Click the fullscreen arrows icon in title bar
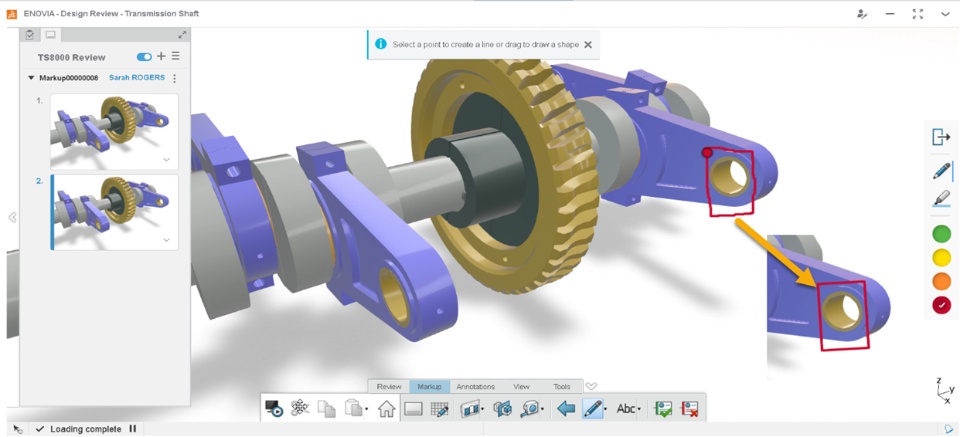This screenshot has height=437, width=960. click(917, 13)
